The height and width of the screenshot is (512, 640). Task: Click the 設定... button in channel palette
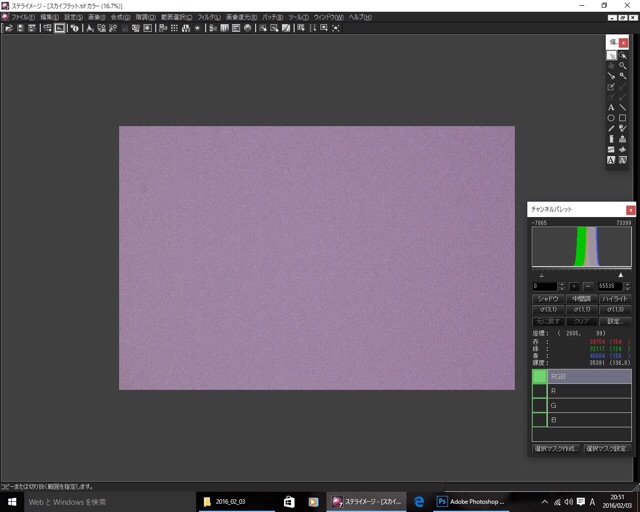coord(615,321)
